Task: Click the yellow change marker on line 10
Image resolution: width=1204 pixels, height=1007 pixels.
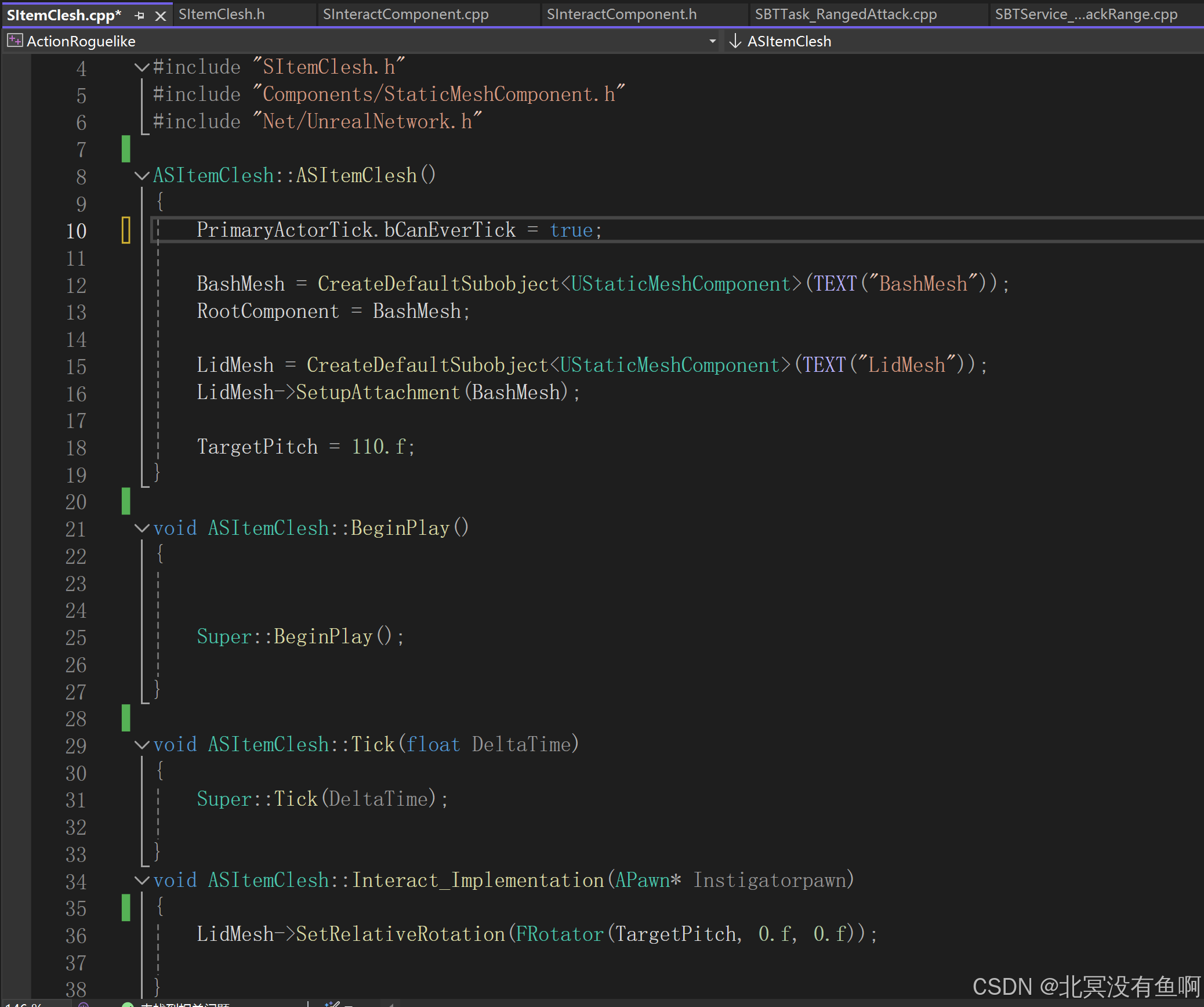Action: (126, 230)
